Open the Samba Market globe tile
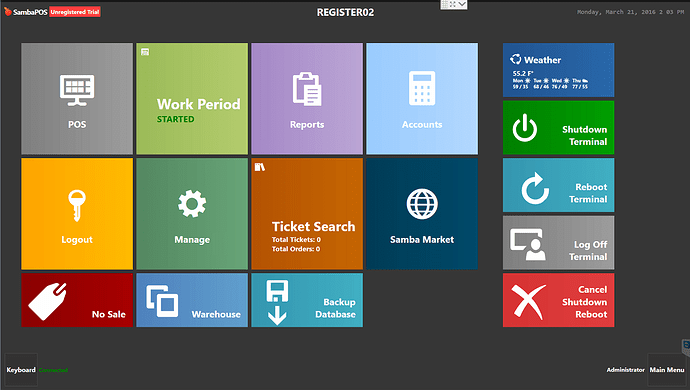 coord(422,214)
